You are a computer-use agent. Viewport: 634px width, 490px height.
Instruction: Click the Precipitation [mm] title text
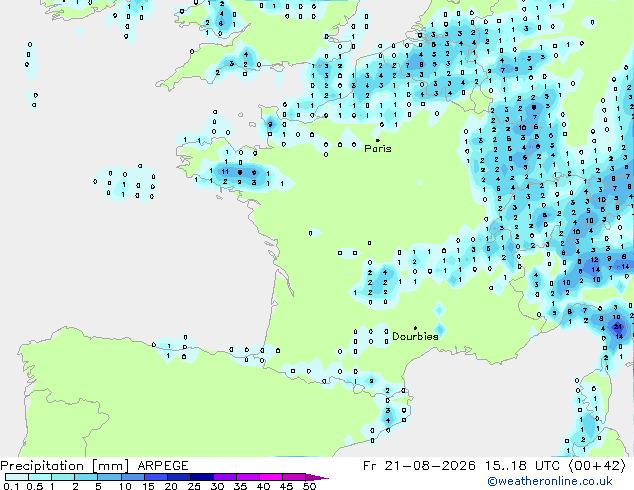[65, 466]
